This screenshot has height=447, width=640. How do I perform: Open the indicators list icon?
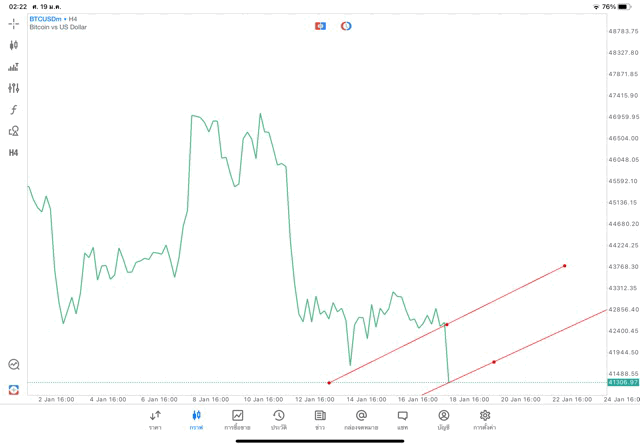[14, 67]
